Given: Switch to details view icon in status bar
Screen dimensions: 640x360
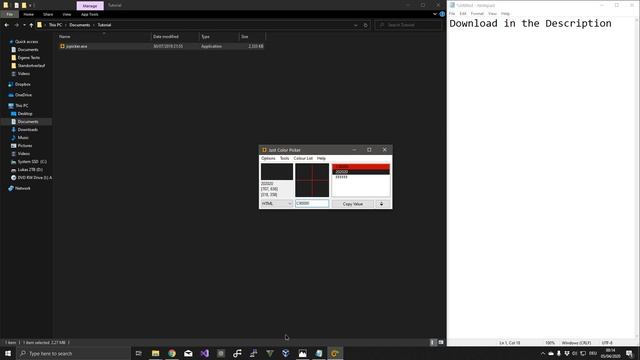Looking at the screenshot, I should (x=433, y=342).
